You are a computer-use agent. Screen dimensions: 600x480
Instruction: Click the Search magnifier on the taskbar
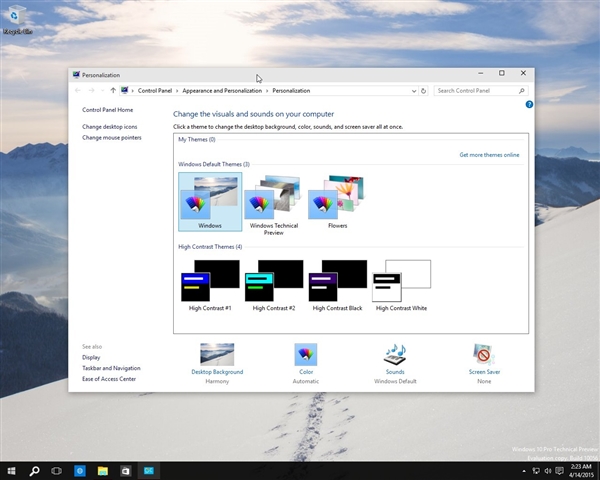34,469
